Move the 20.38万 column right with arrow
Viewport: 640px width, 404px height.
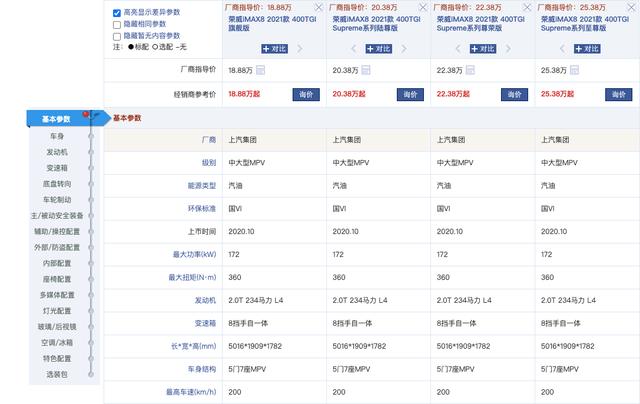pyautogui.click(x=404, y=49)
